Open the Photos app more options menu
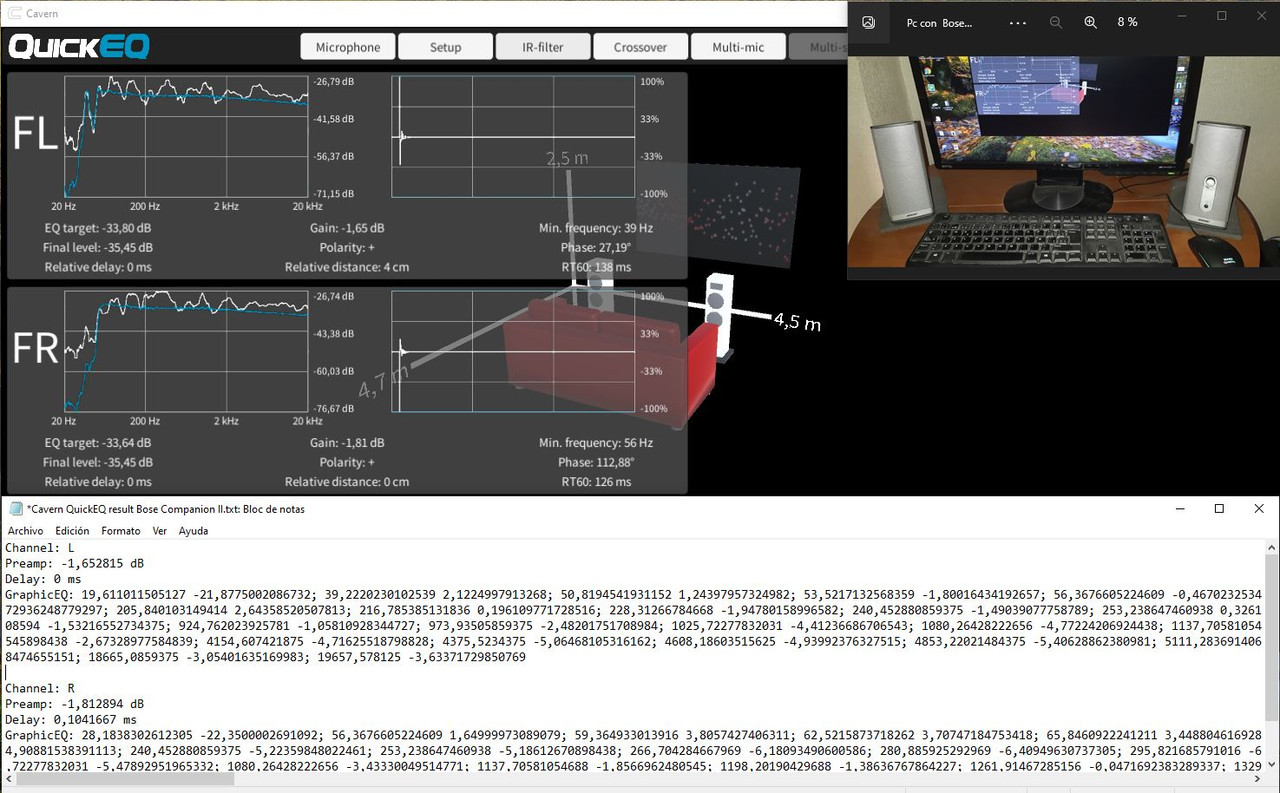Screen dimensions: 1280x793 (1018, 22)
